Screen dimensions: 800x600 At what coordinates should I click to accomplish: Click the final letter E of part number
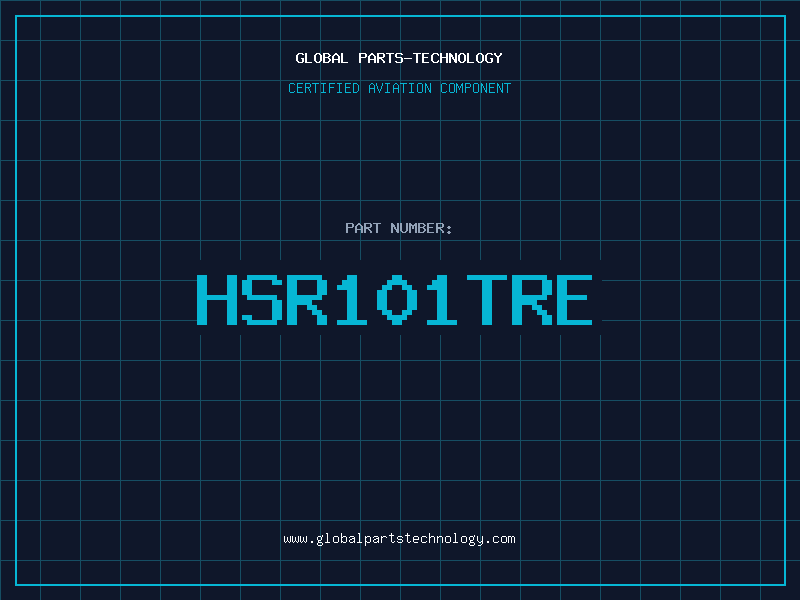pos(573,300)
